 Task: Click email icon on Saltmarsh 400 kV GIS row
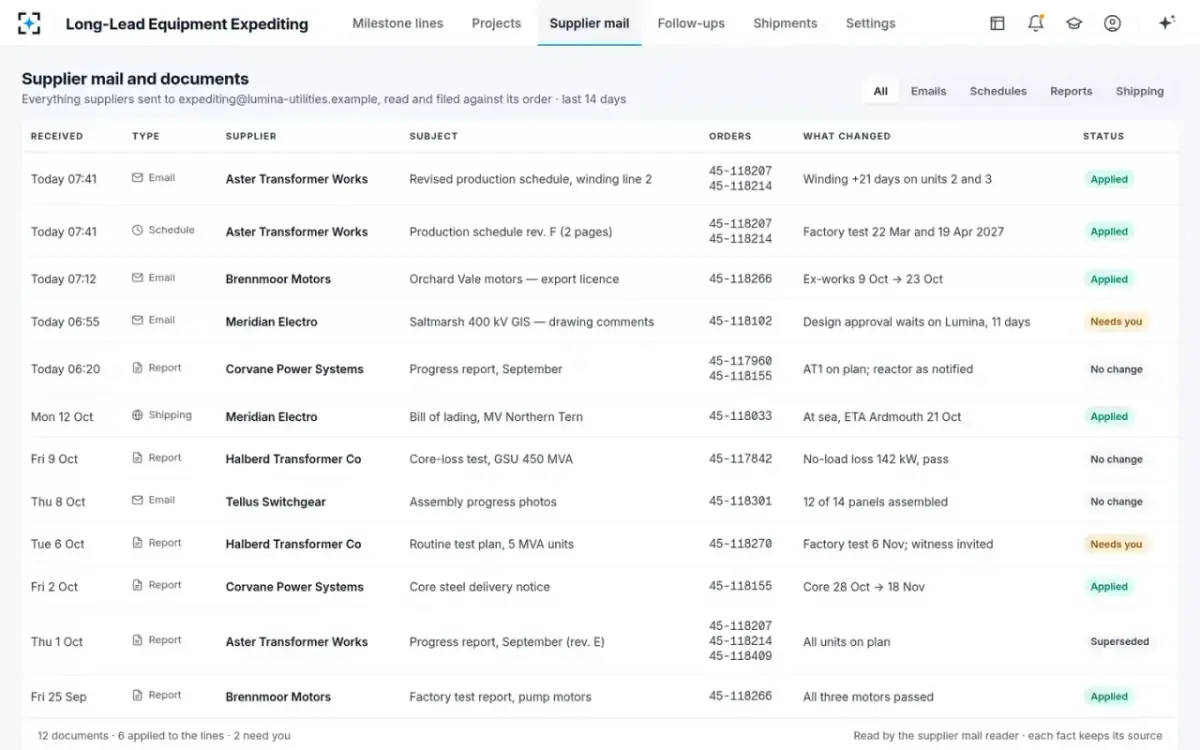137,320
